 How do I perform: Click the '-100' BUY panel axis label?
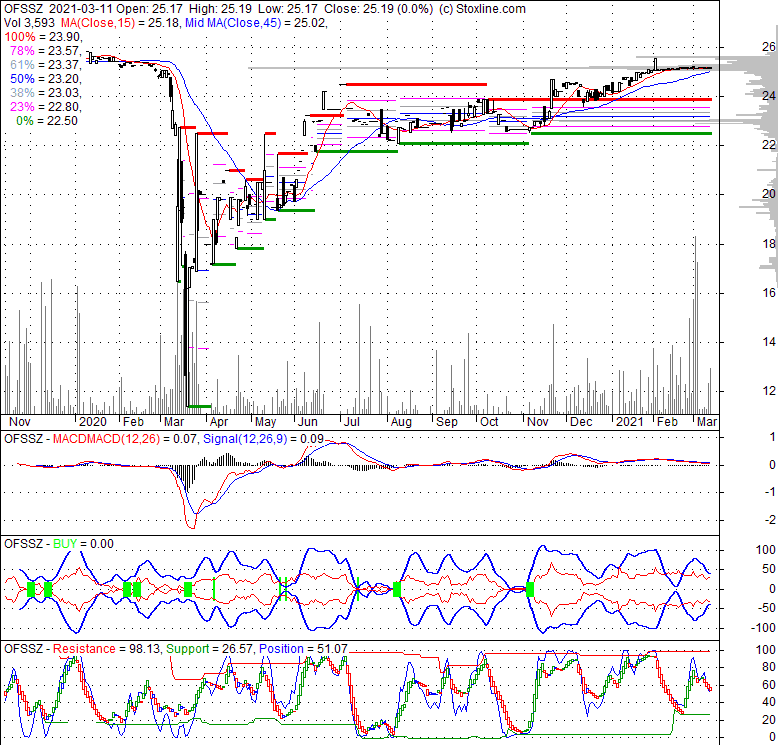click(763, 628)
